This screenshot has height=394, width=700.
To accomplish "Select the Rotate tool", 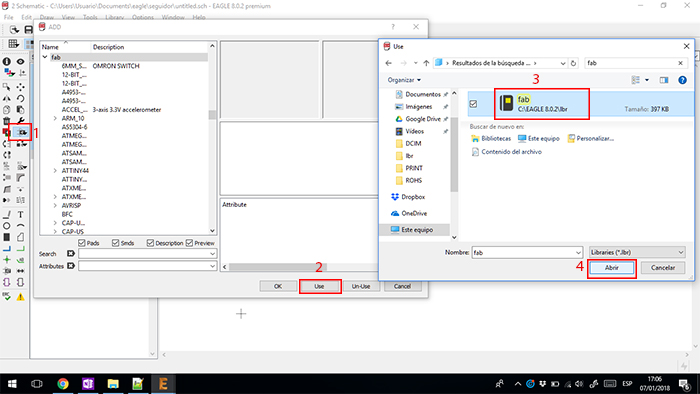I will 21,99.
